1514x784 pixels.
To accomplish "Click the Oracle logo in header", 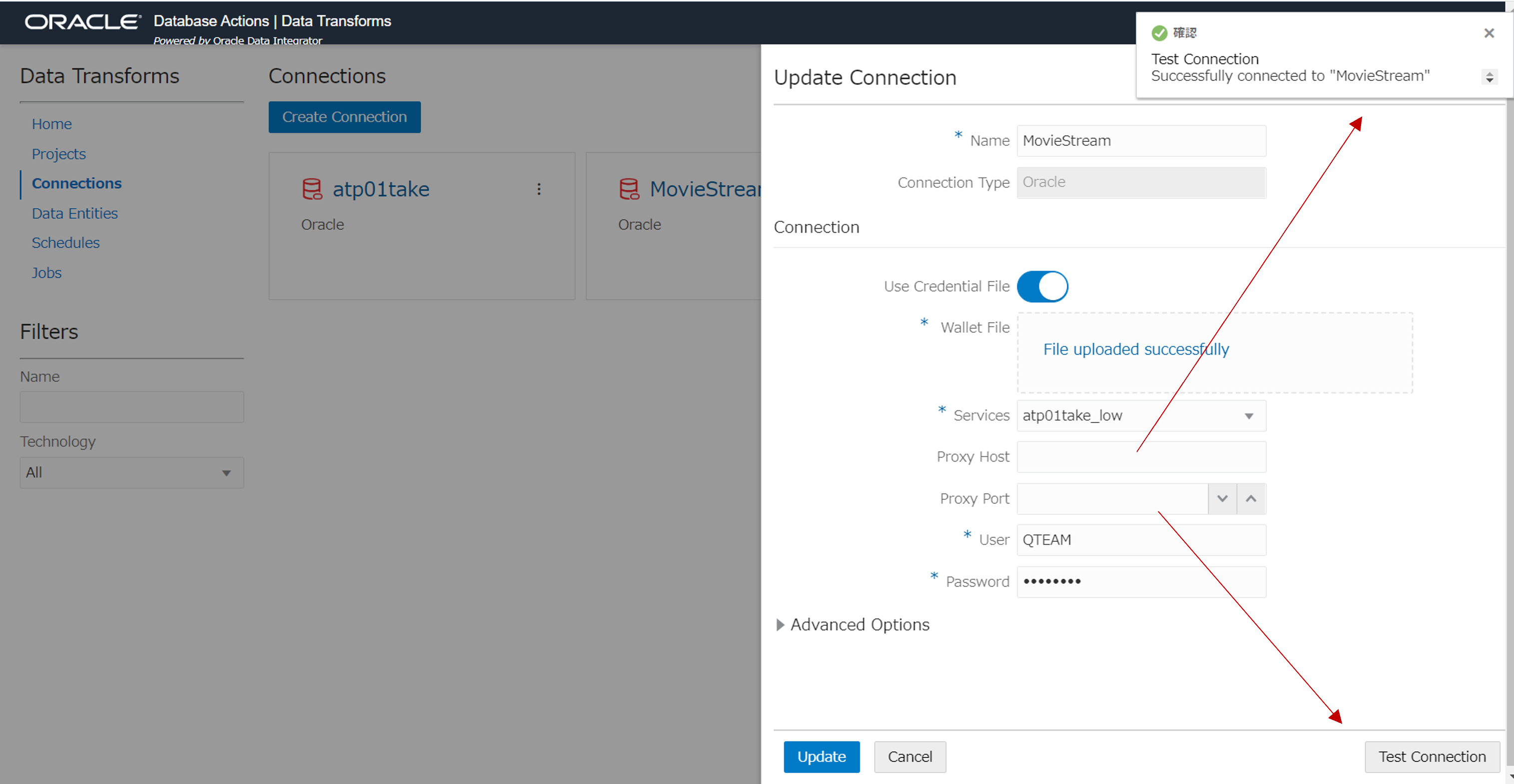I will point(83,22).
